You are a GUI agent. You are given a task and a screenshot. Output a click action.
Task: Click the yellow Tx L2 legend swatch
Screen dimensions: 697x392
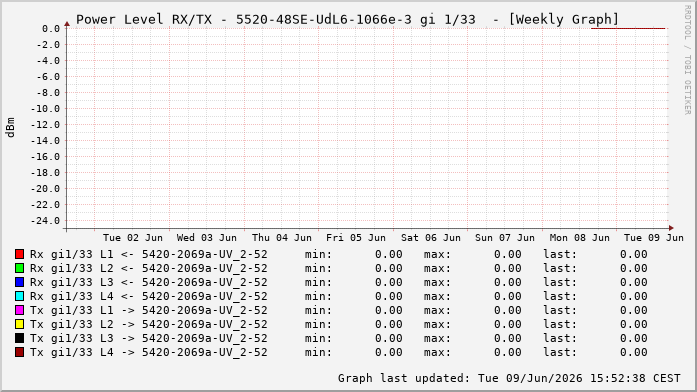(x=19, y=324)
